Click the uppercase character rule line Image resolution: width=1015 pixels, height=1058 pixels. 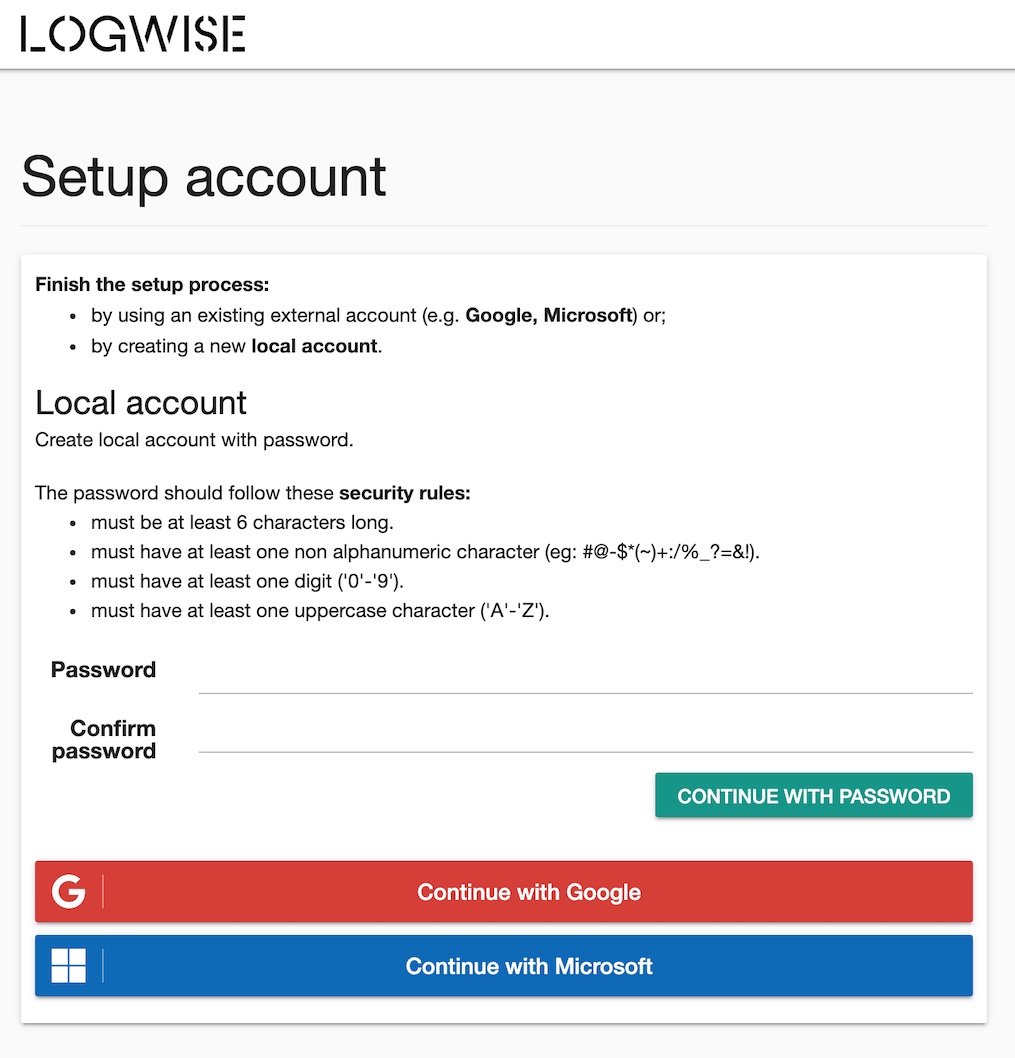(x=320, y=611)
